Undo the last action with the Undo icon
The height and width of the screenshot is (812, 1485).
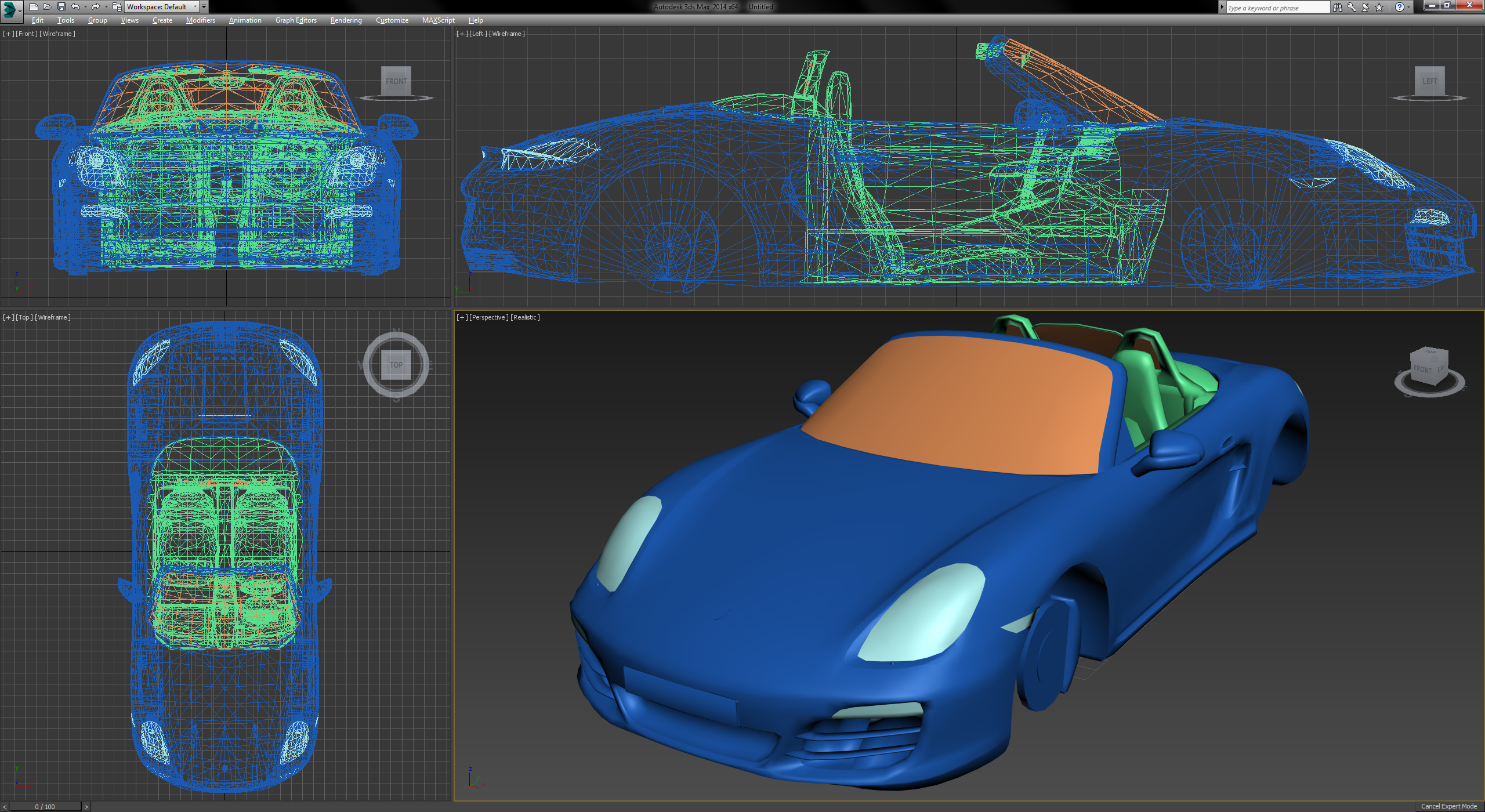click(74, 7)
